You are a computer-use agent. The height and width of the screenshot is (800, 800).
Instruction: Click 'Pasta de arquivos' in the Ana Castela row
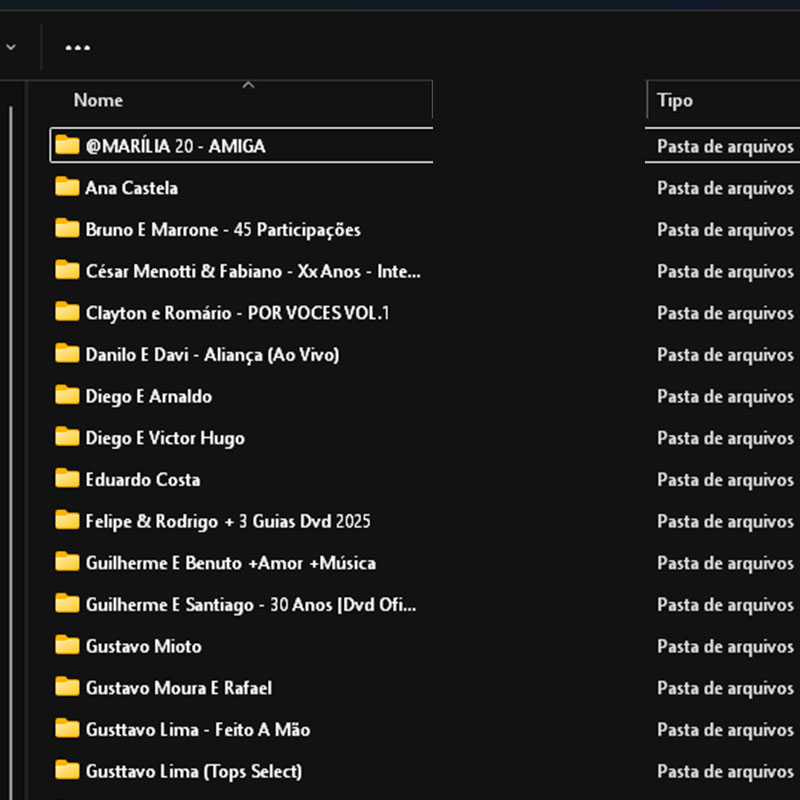coord(725,188)
